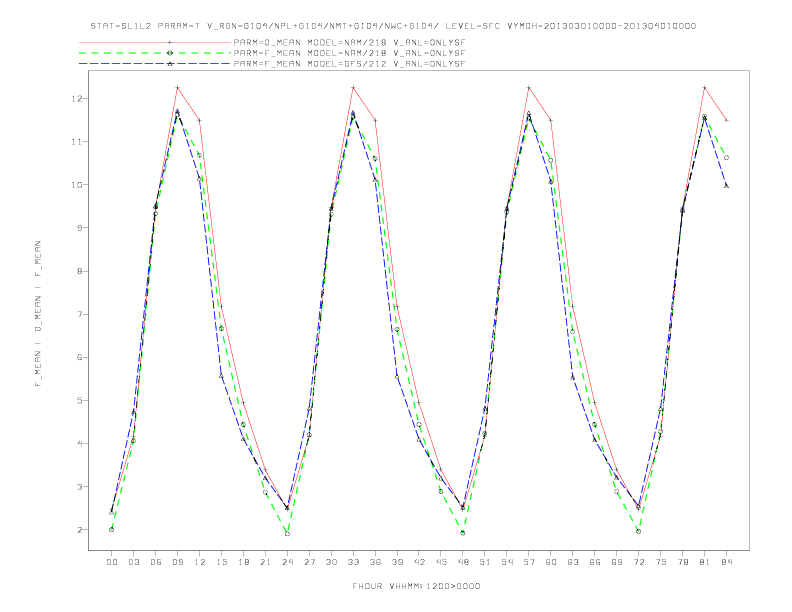Select legend entry PARM=O_MEAN MODEL=NAM/218

(x=349, y=42)
